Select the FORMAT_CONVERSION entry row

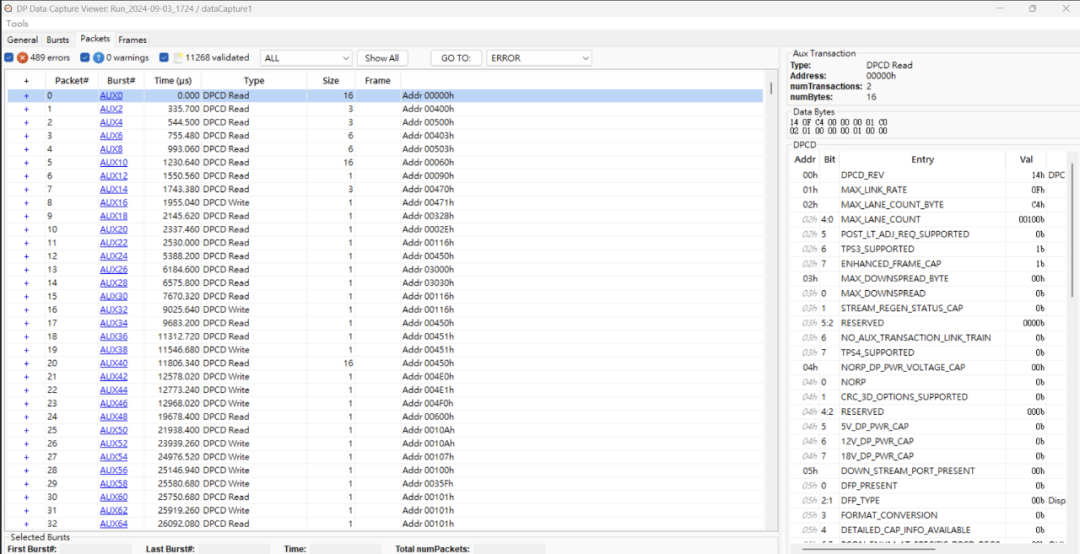(928, 515)
